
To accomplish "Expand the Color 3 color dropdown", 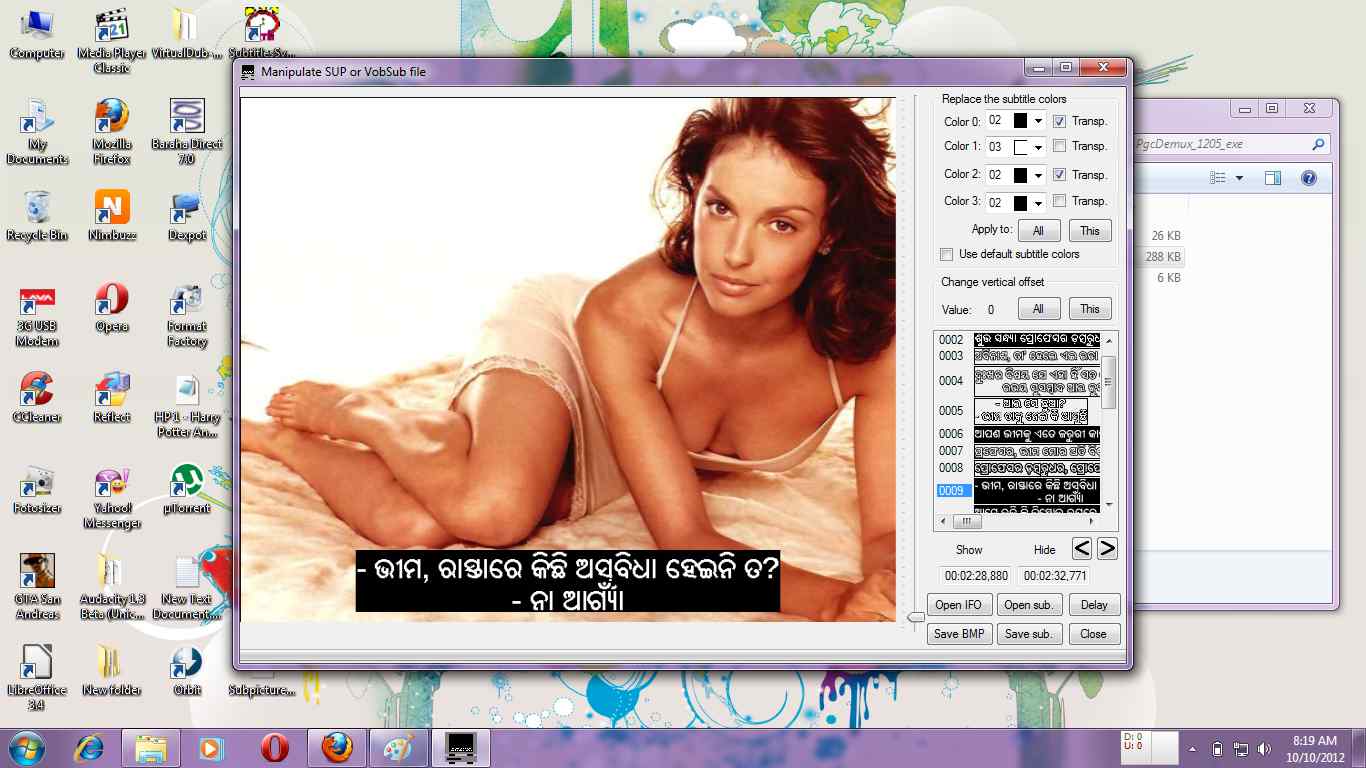I will (1038, 203).
